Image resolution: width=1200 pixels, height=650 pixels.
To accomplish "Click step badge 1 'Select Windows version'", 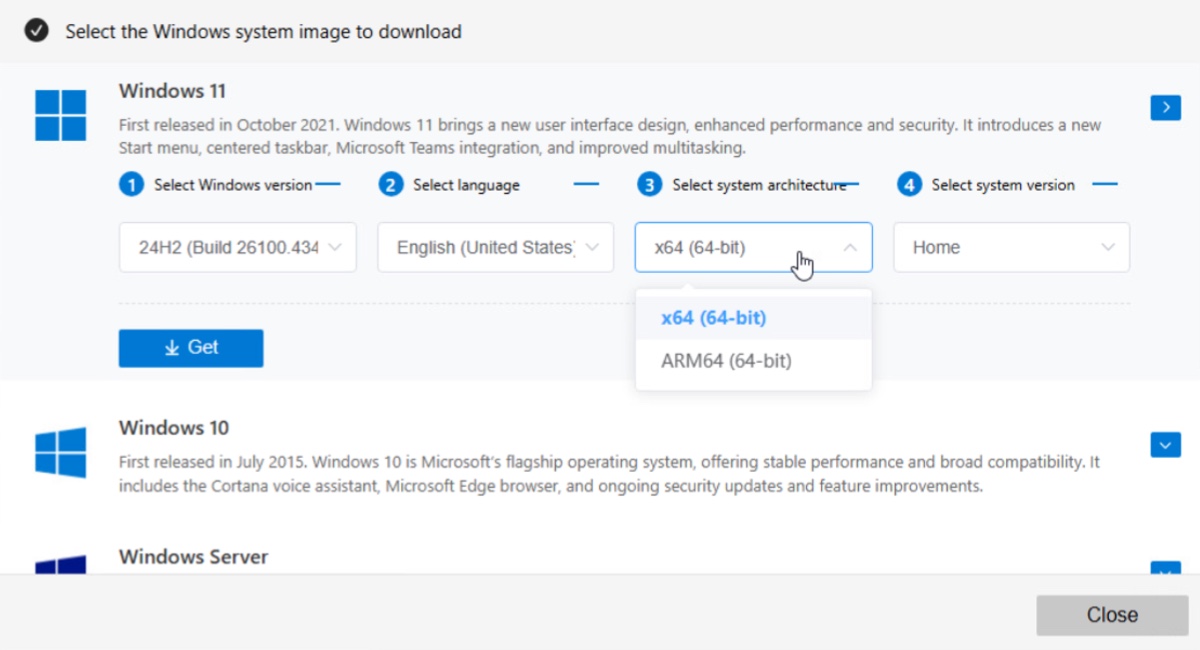I will click(x=130, y=184).
